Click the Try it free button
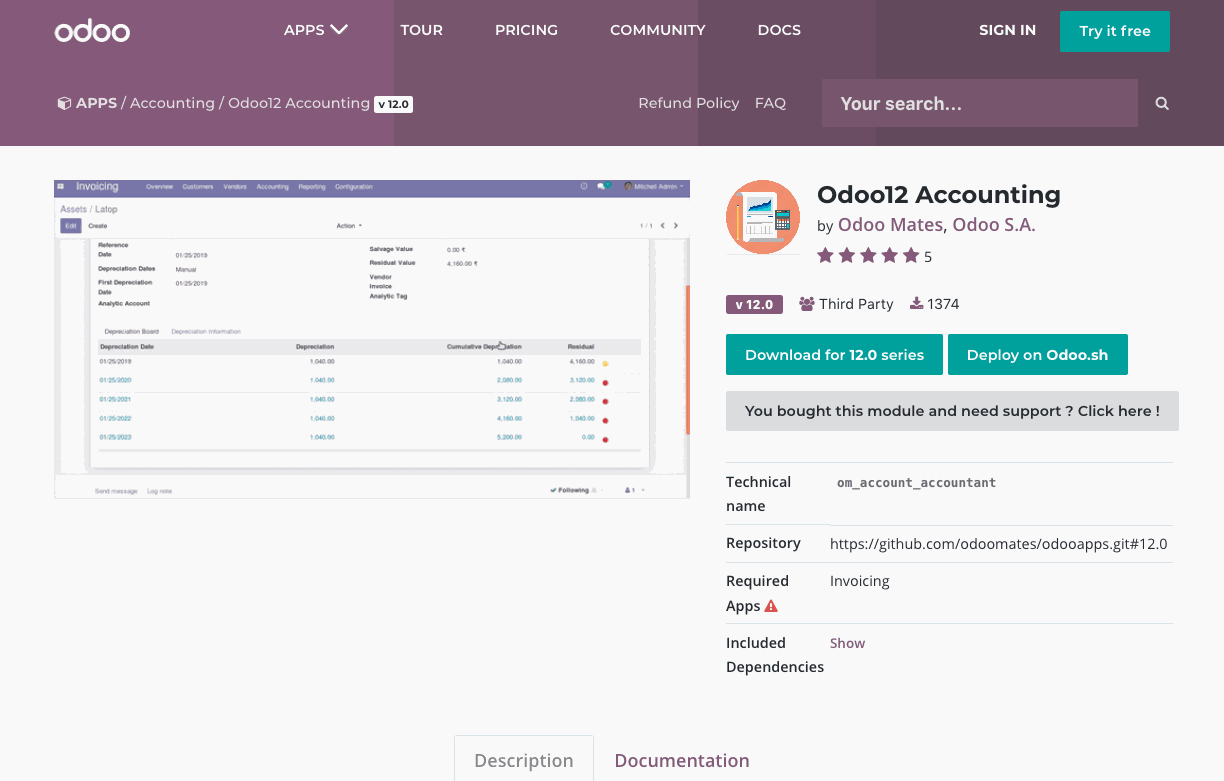 click(x=1115, y=31)
